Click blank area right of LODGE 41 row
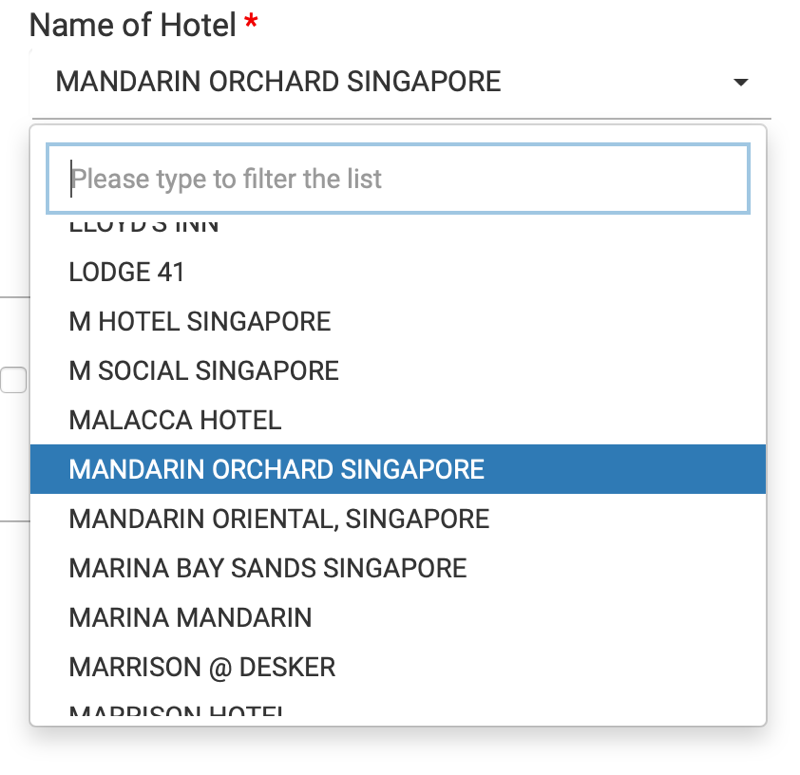This screenshot has width=800, height=775. [474, 272]
